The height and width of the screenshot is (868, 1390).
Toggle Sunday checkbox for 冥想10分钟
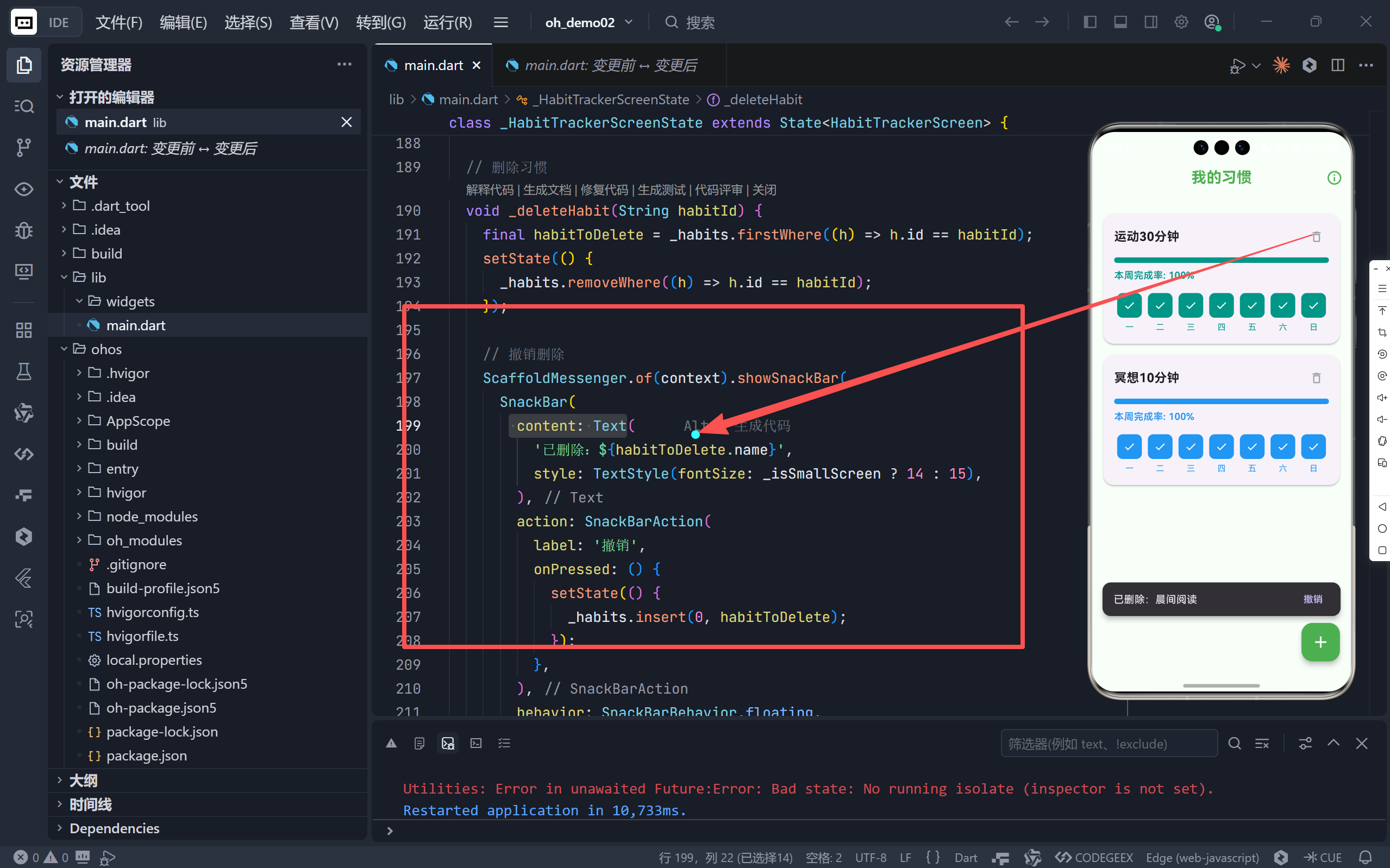(1312, 446)
